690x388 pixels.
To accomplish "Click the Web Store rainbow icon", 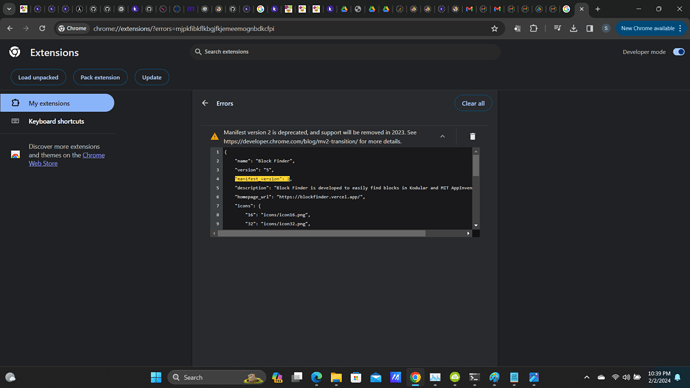I will [15, 154].
